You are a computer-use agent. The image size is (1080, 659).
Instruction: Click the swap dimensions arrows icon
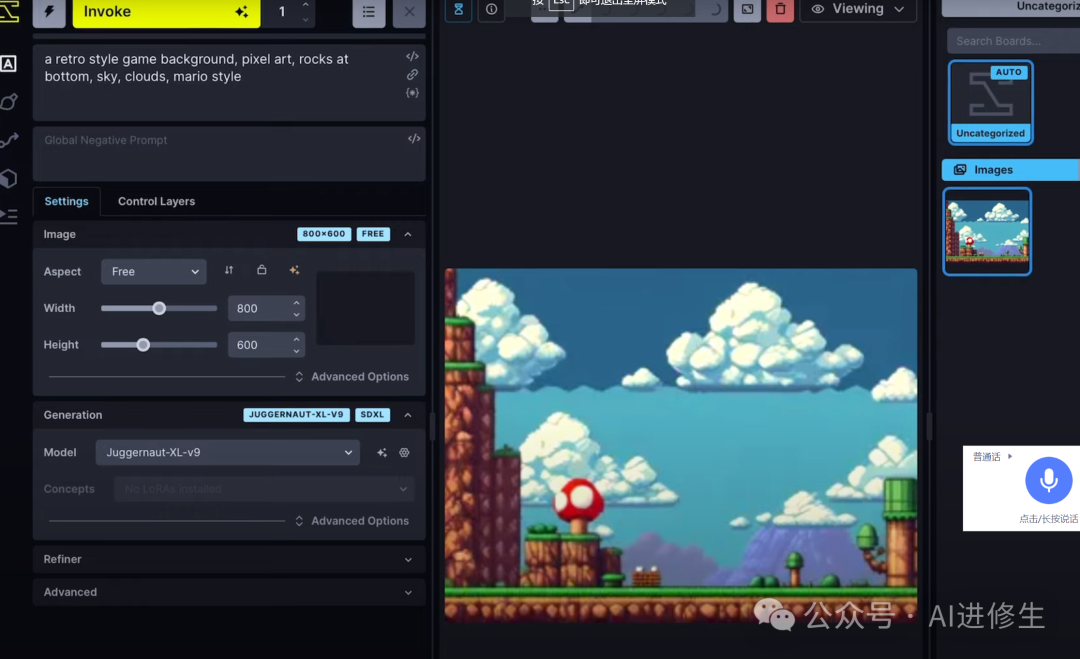tap(229, 270)
